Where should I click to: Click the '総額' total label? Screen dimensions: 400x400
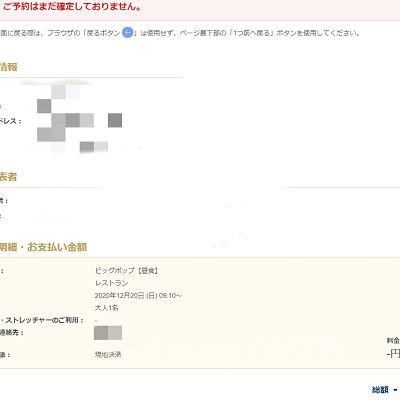[x=380, y=389]
